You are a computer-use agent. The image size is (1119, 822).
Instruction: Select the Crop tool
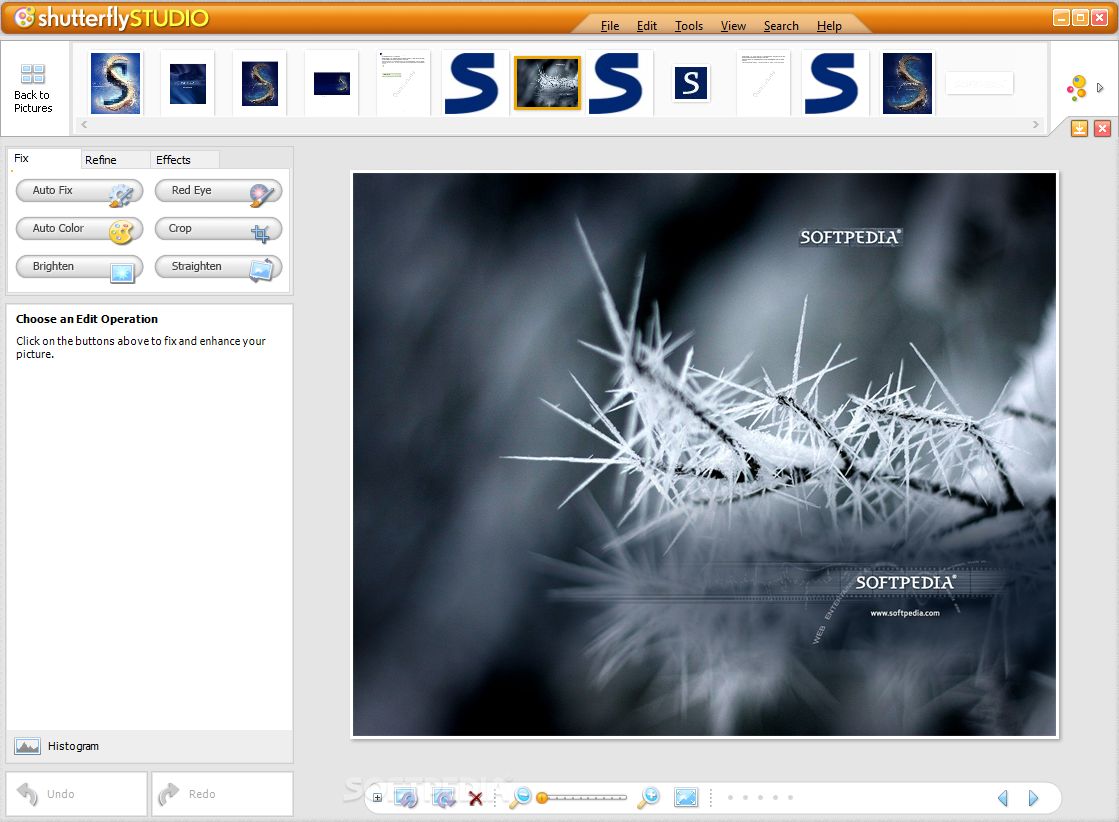[x=218, y=229]
